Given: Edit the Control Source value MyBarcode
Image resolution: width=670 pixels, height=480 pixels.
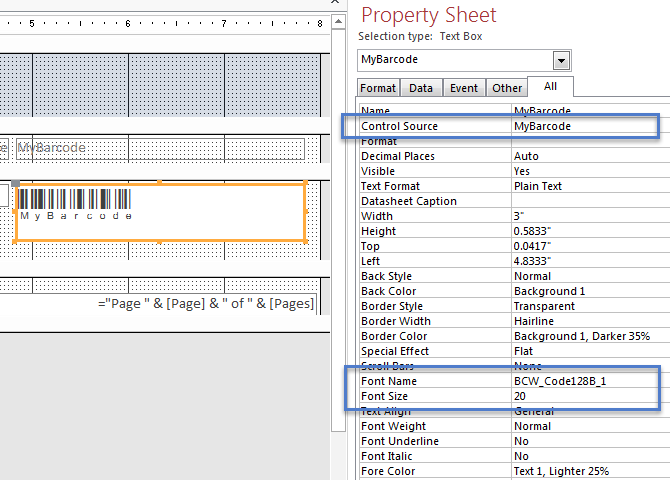Looking at the screenshot, I should pyautogui.click(x=542, y=126).
